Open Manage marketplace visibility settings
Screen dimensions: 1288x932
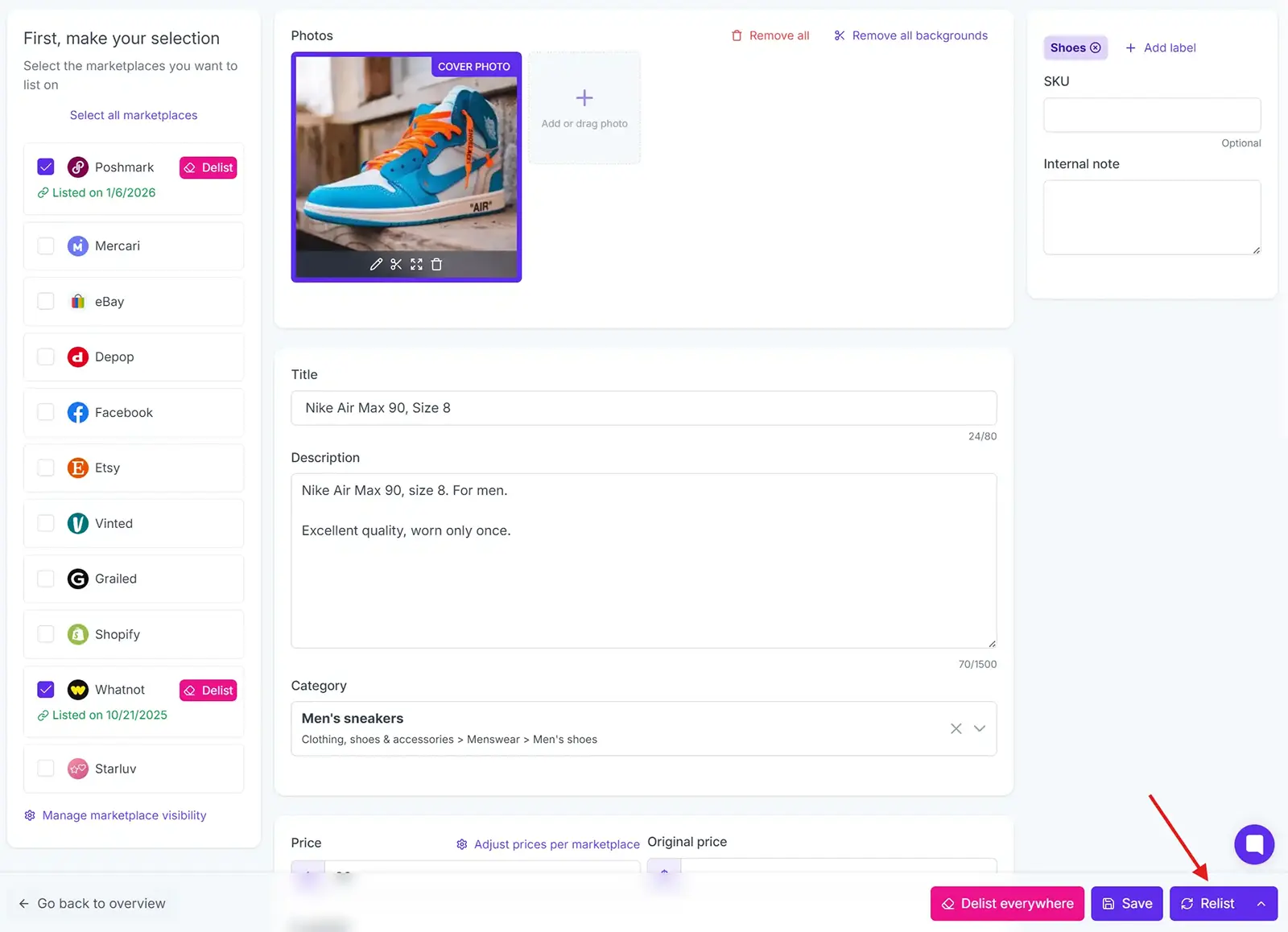(123, 815)
